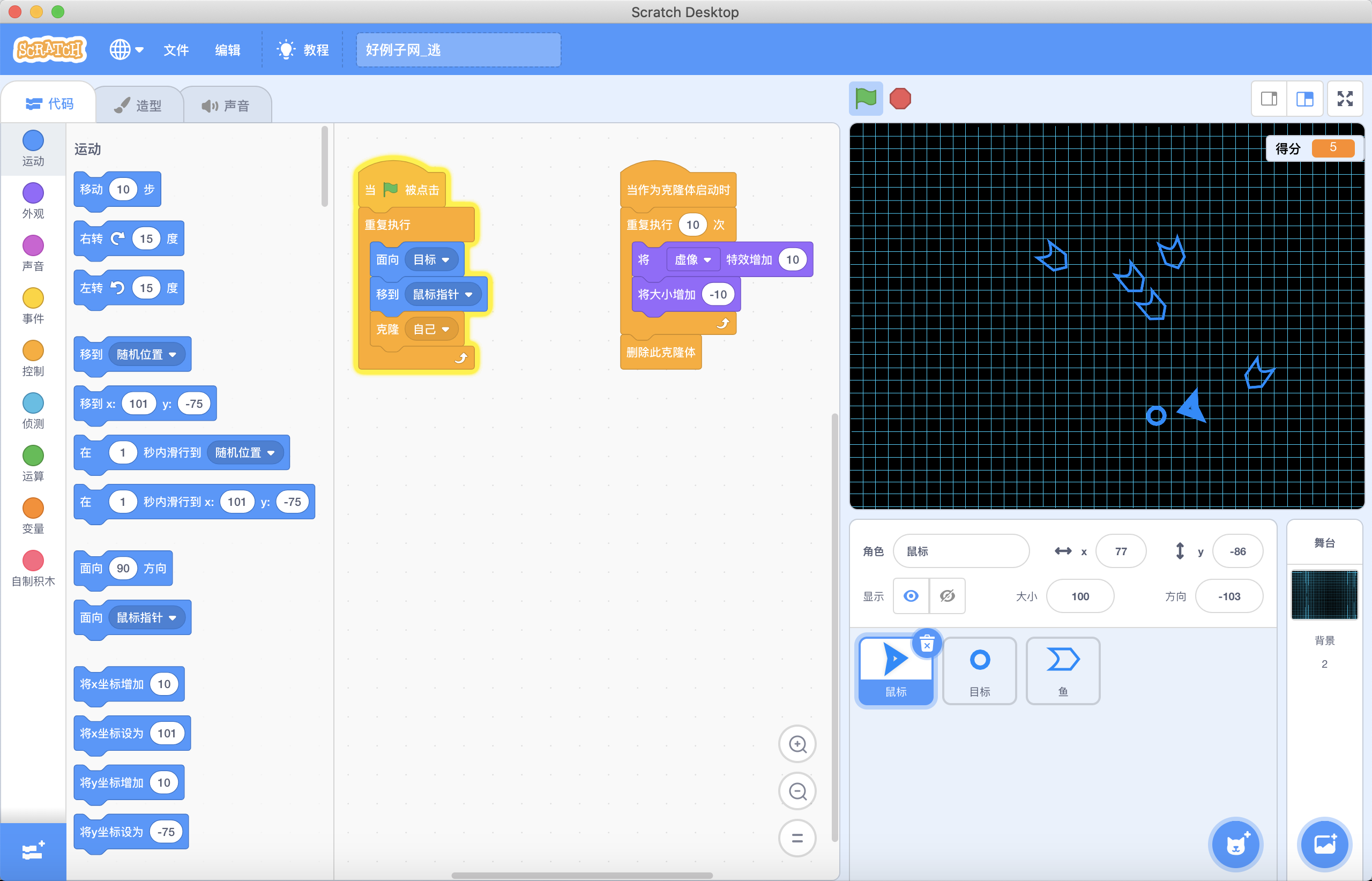Select the 事件 block category
This screenshot has width=1372, height=881.
[x=33, y=306]
